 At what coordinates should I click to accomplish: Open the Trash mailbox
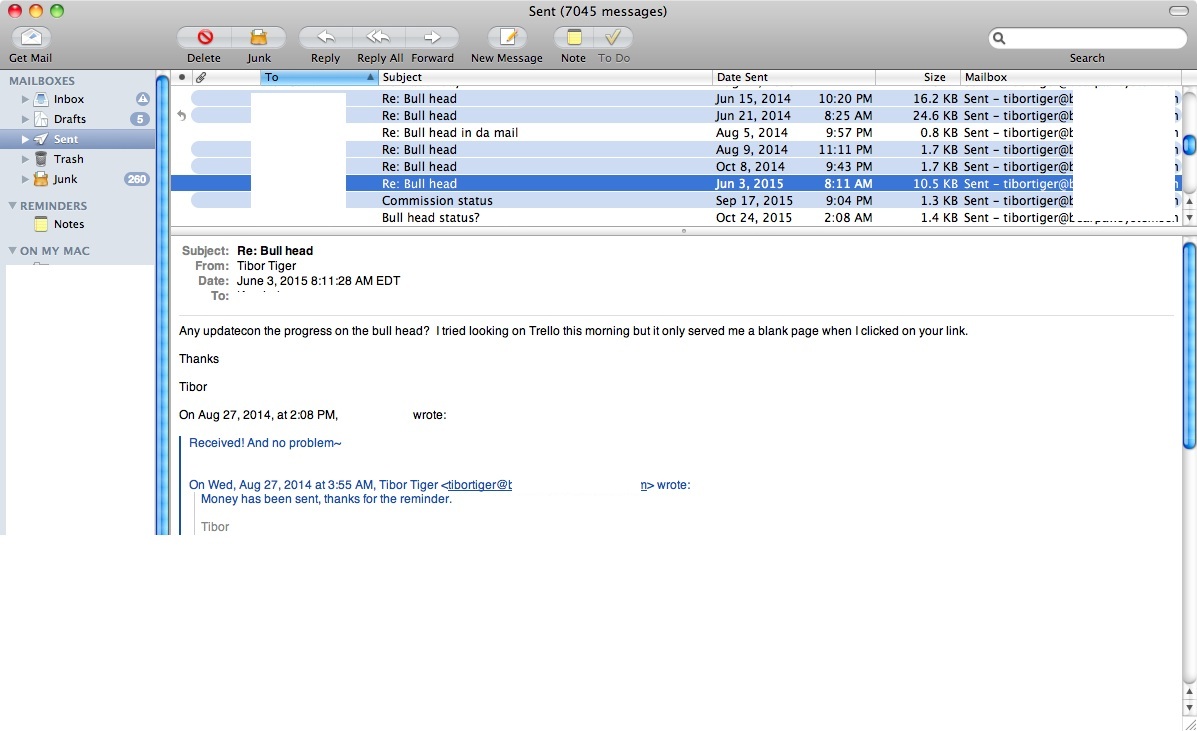[x=68, y=159]
